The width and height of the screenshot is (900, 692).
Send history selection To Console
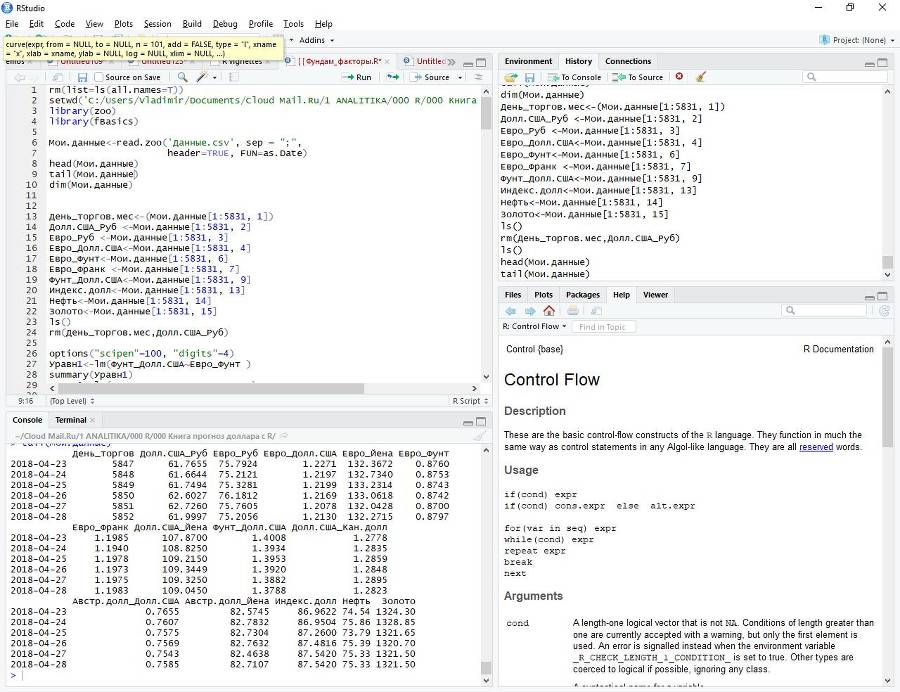[x=575, y=77]
